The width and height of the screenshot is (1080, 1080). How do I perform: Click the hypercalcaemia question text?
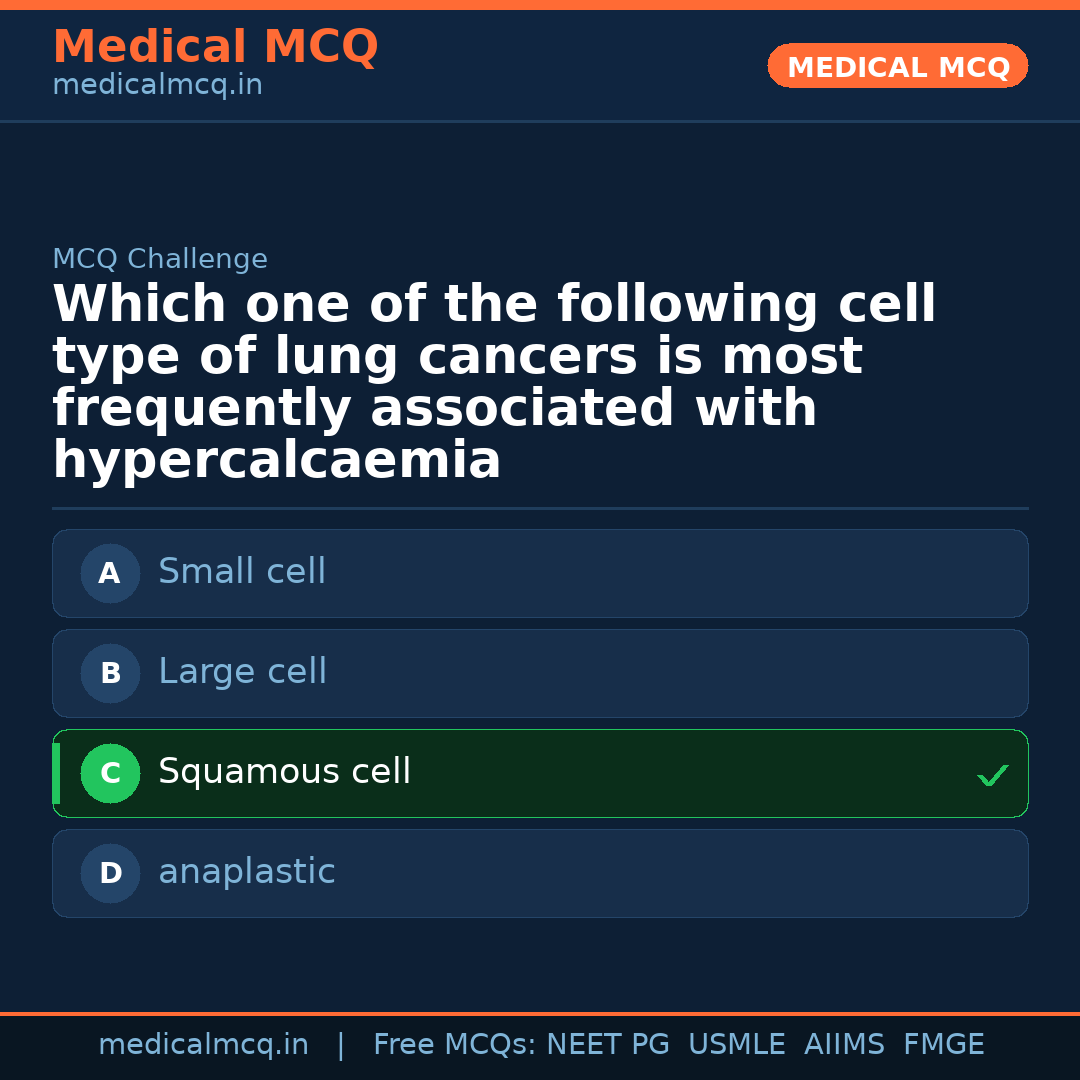point(494,383)
